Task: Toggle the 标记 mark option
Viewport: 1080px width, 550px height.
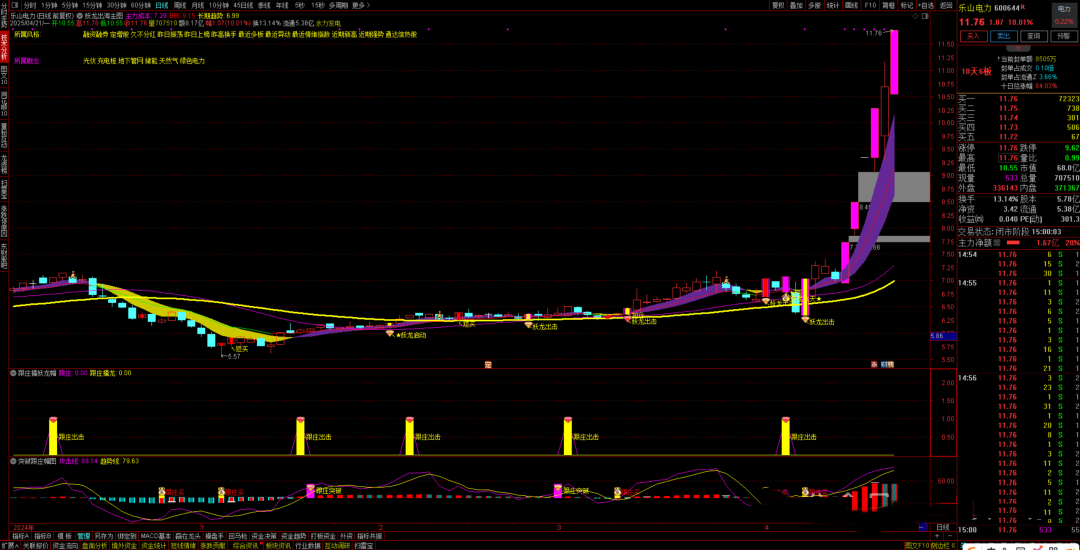Action: tap(906, 5)
